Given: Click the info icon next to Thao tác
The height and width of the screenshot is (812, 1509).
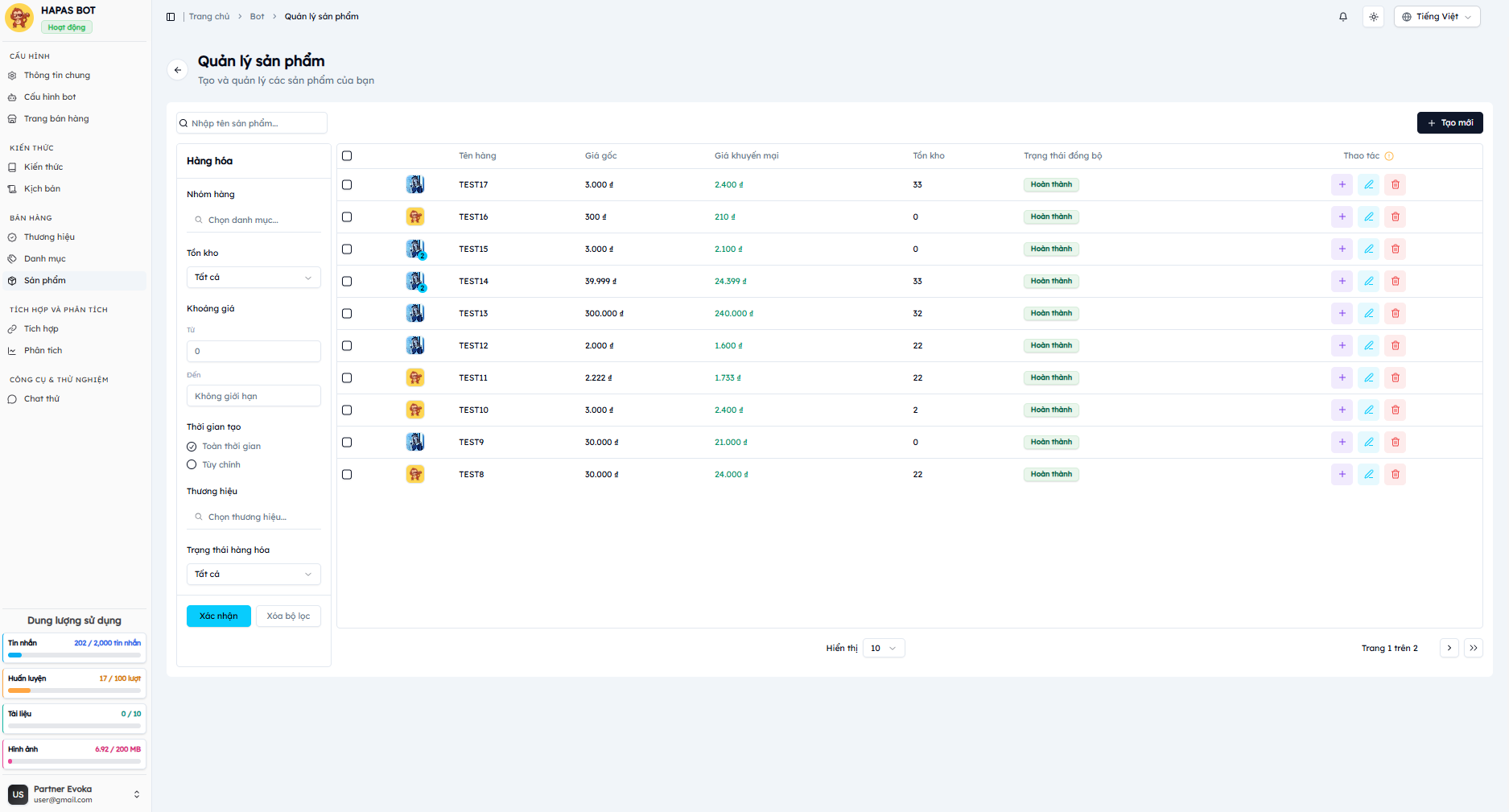Looking at the screenshot, I should point(1389,156).
